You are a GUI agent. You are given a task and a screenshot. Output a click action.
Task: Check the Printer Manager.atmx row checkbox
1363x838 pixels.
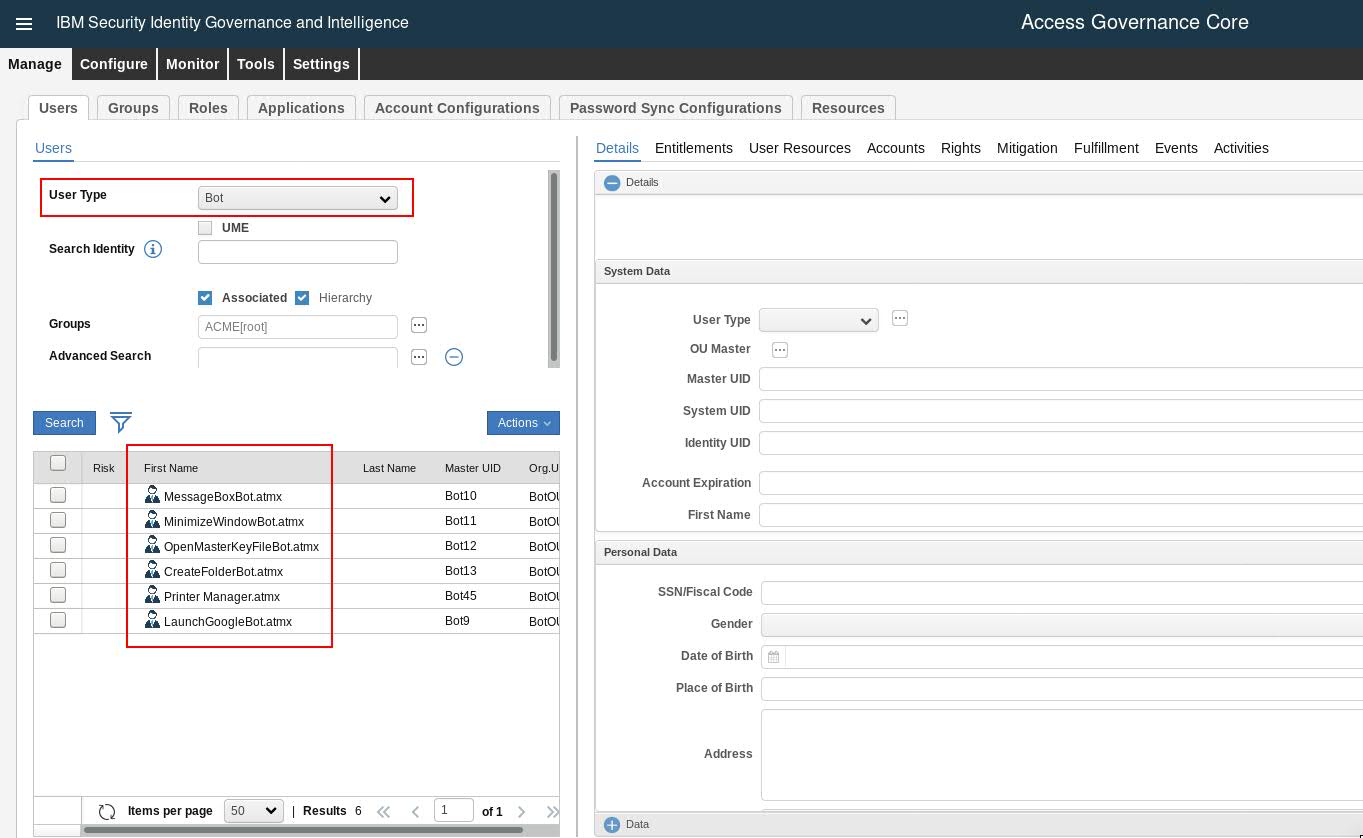pyautogui.click(x=58, y=595)
